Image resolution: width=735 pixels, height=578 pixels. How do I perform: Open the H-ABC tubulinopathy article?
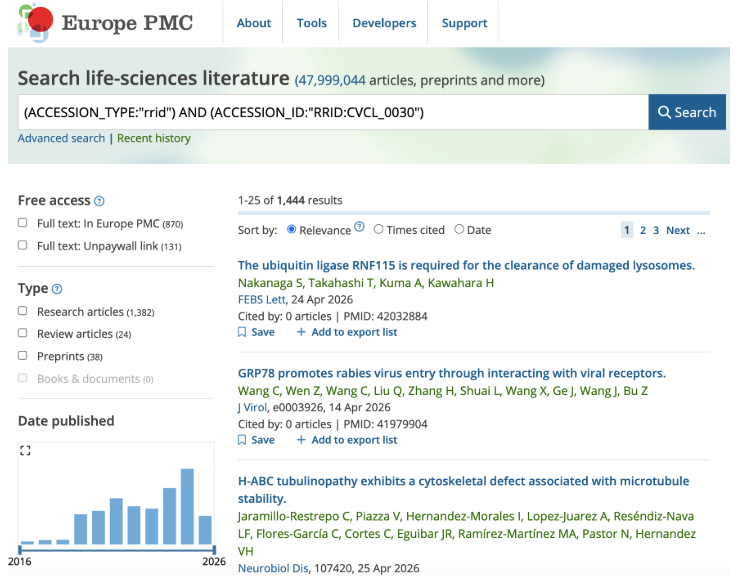coord(464,490)
